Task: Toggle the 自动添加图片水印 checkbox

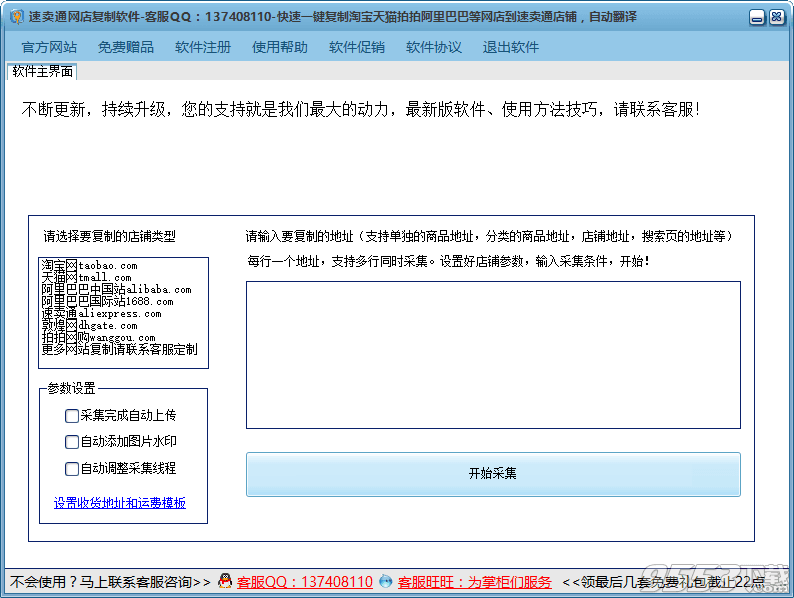Action: tap(71, 442)
